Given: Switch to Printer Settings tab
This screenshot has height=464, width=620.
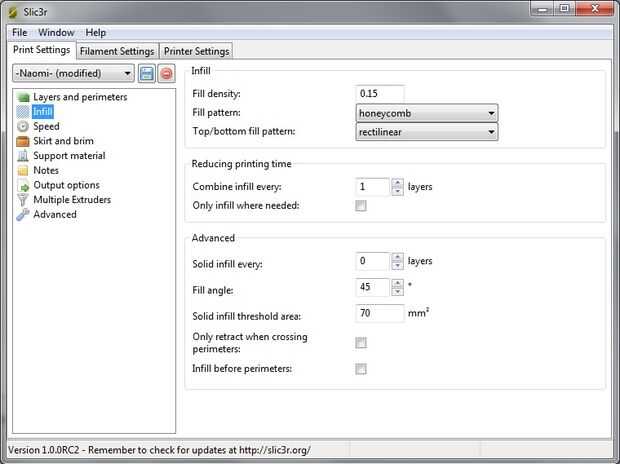Looking at the screenshot, I should [197, 51].
